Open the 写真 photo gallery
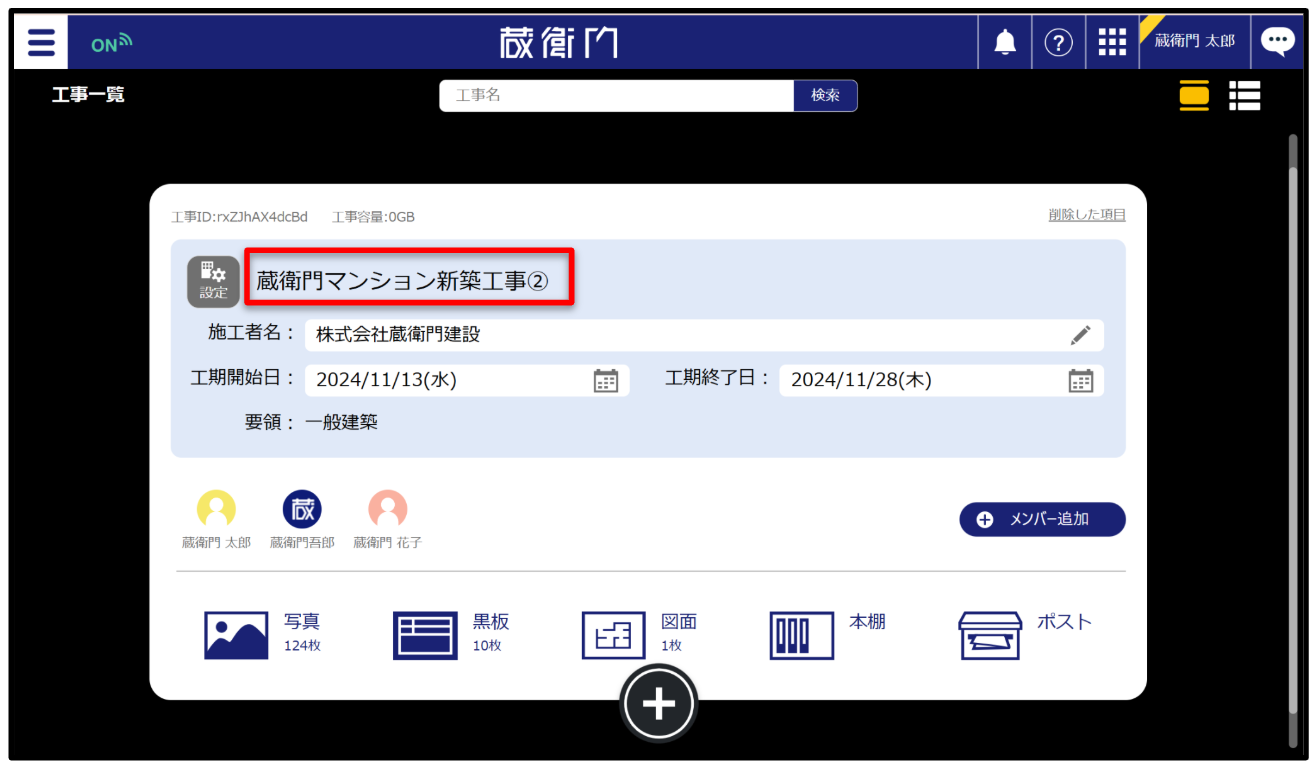This screenshot has width=1310, height=764. [x=236, y=635]
